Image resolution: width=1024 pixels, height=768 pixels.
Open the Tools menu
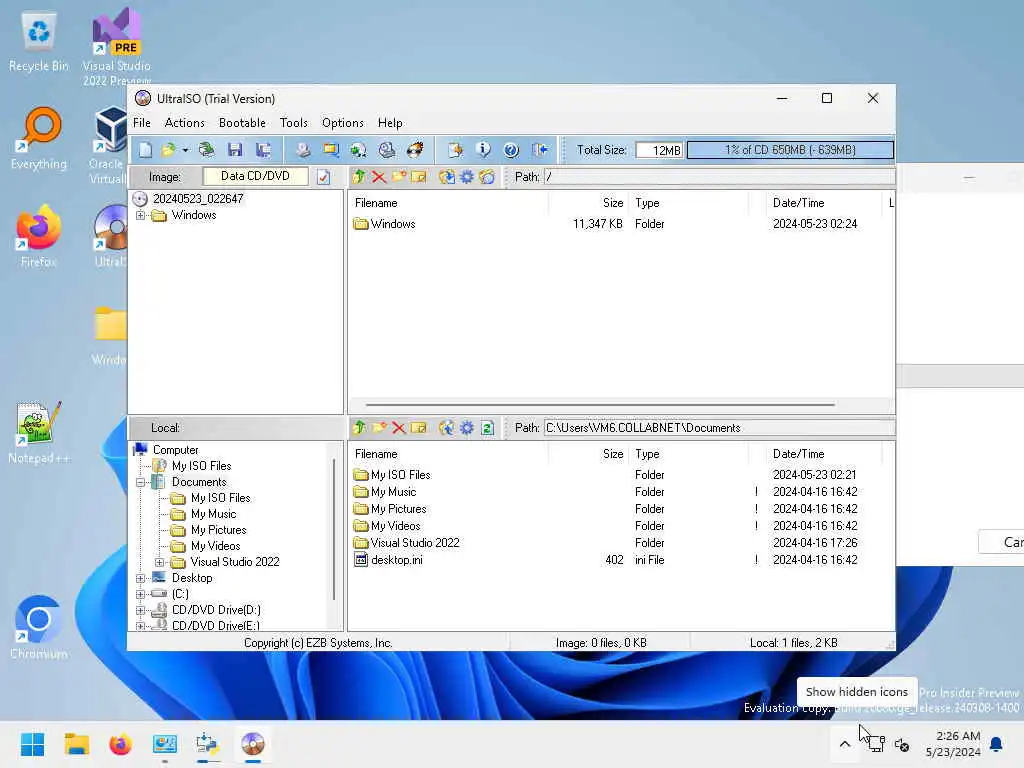tap(293, 123)
